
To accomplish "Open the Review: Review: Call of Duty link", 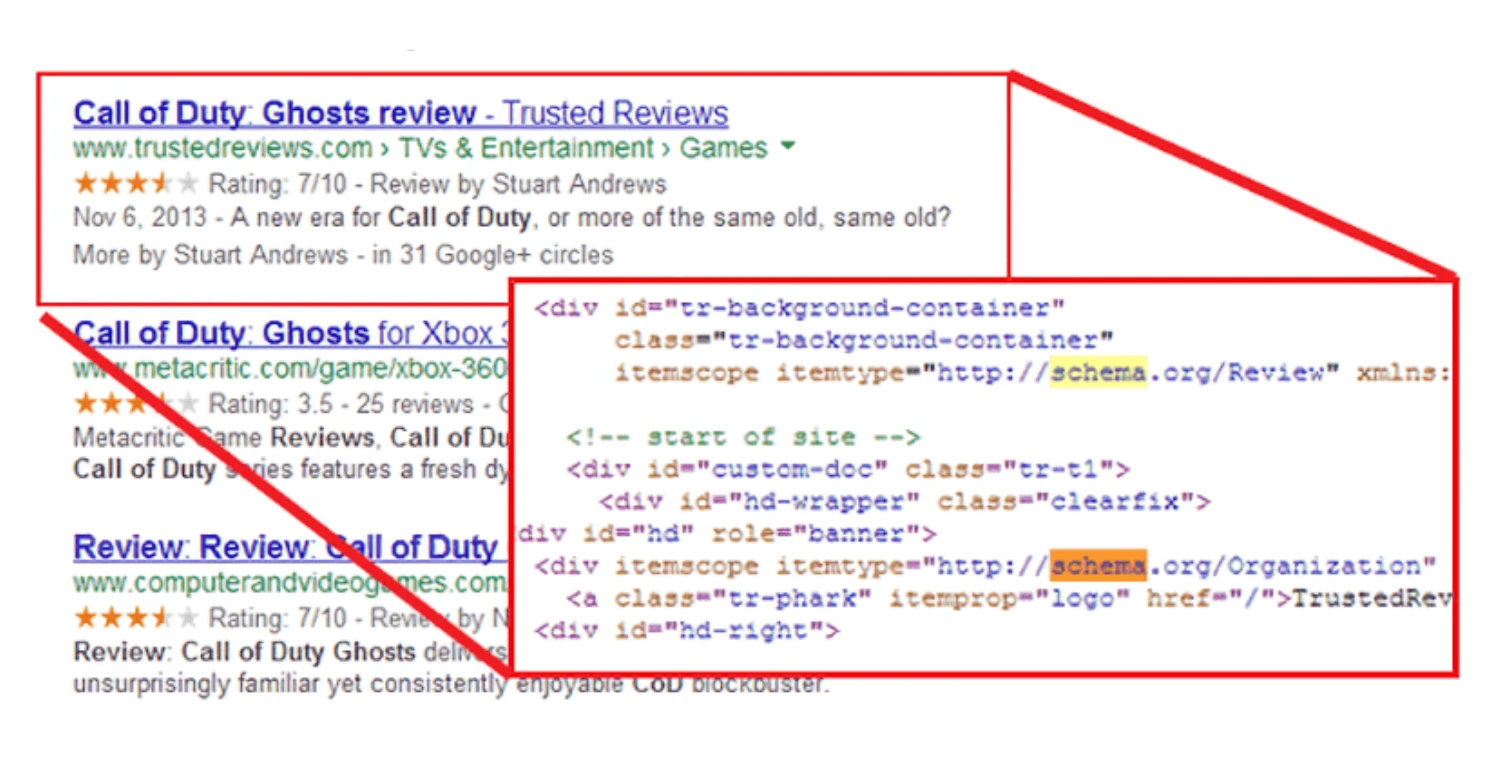I will pyautogui.click(x=285, y=548).
